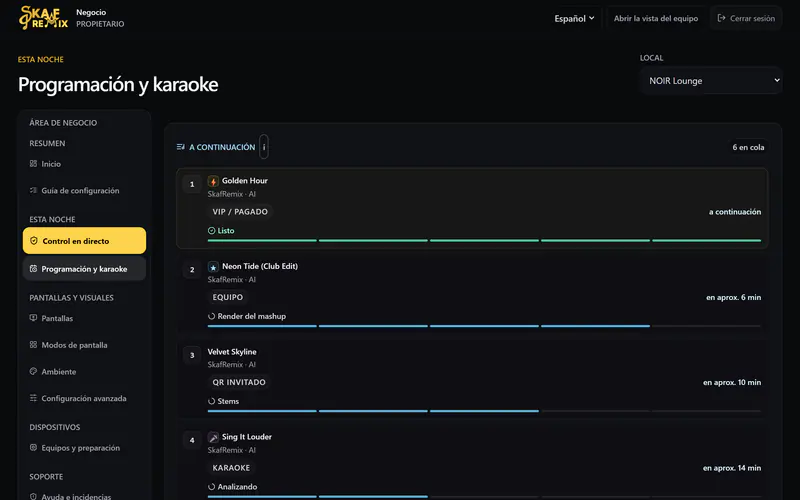Open Modos de pantalla
Screen dimensions: 800x500
tap(84, 345)
